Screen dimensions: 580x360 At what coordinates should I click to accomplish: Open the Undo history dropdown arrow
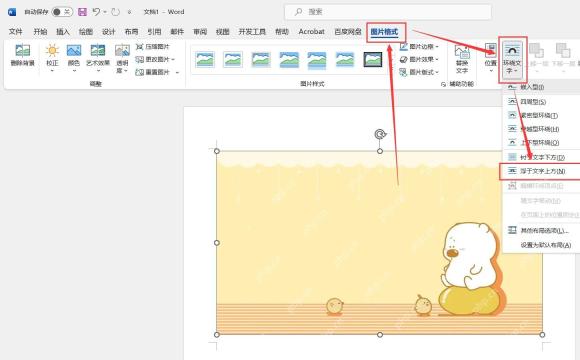click(x=105, y=12)
